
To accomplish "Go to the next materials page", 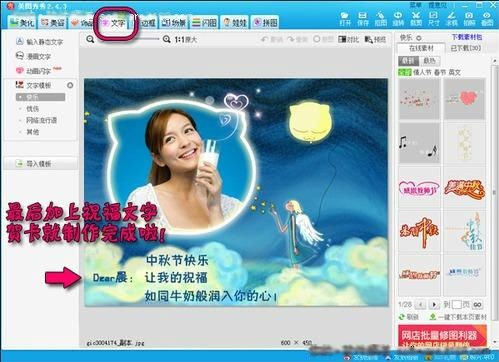I will click(434, 304).
